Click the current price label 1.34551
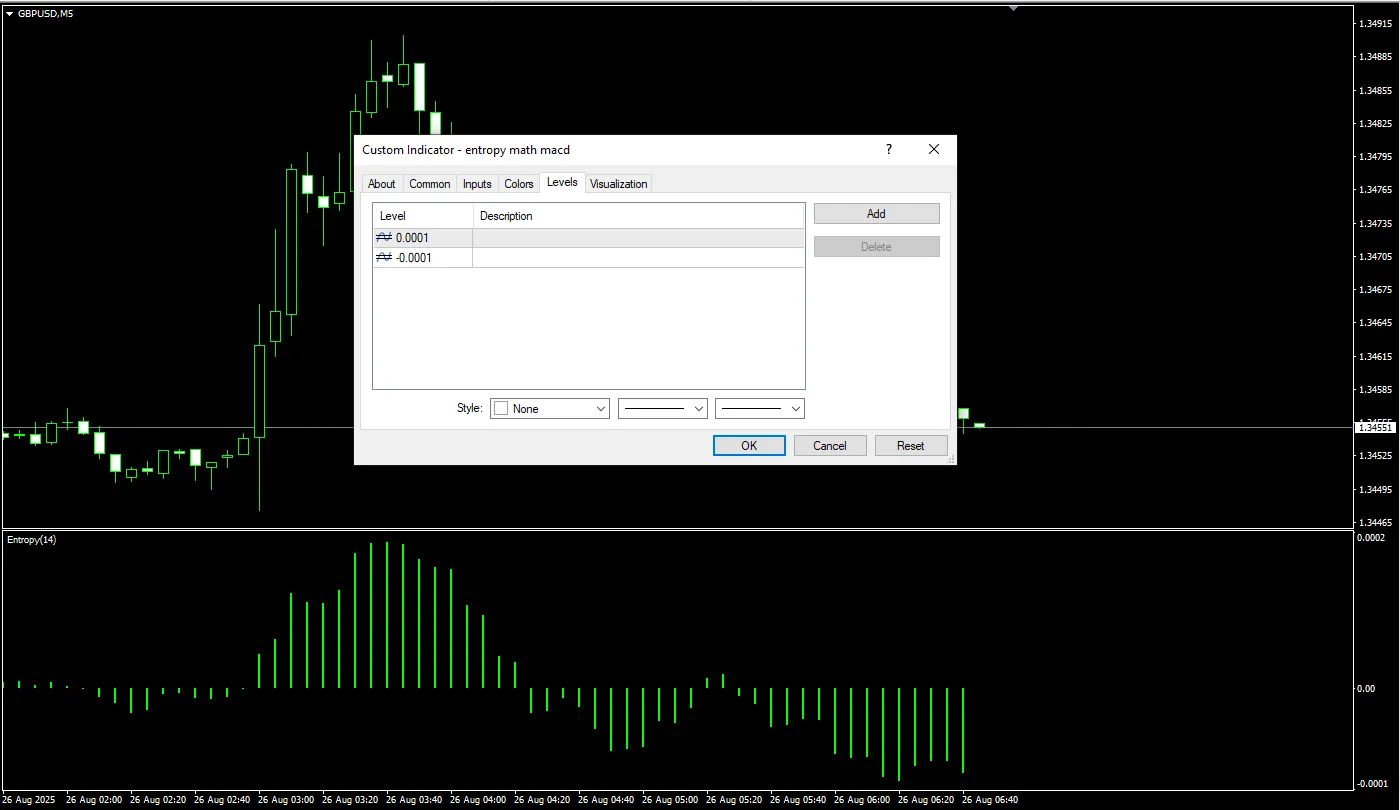The height and width of the screenshot is (810, 1400). [1376, 427]
